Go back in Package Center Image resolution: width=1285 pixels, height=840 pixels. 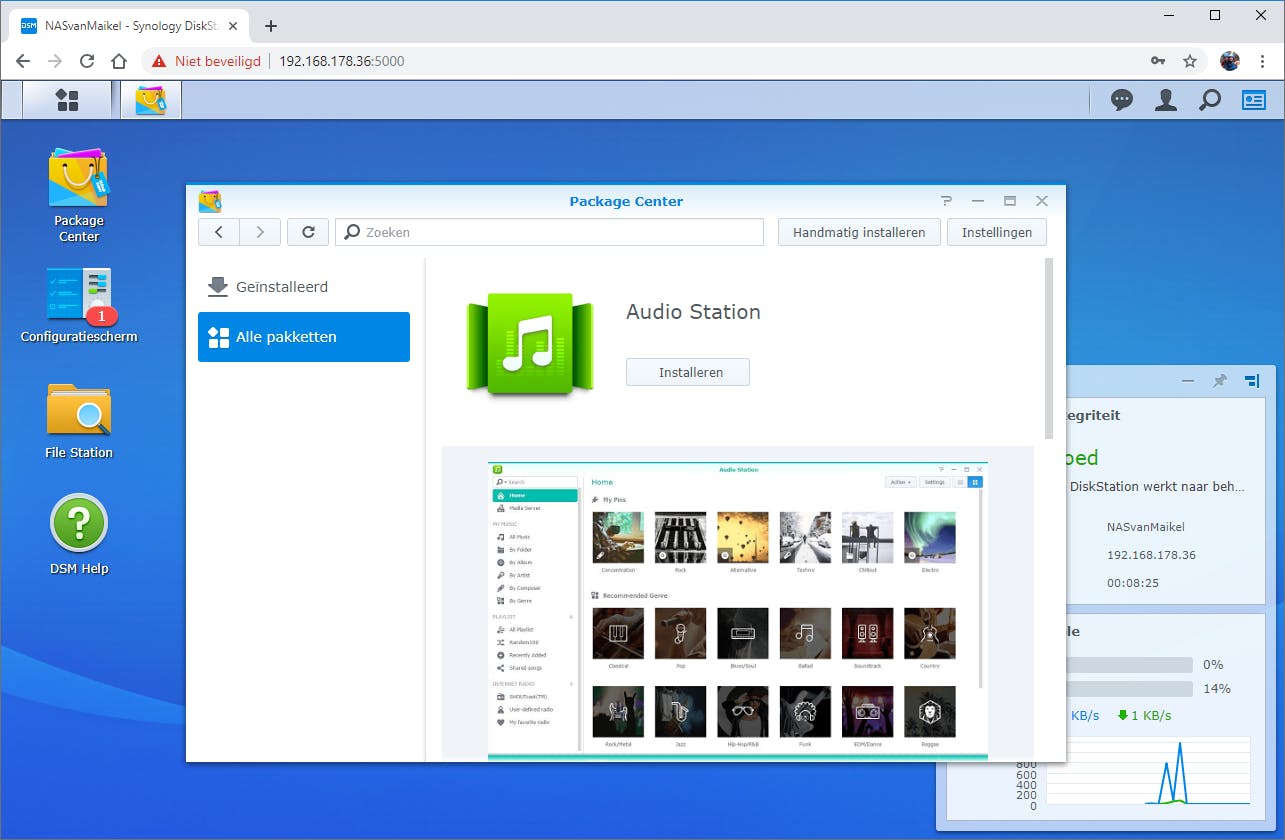click(219, 232)
